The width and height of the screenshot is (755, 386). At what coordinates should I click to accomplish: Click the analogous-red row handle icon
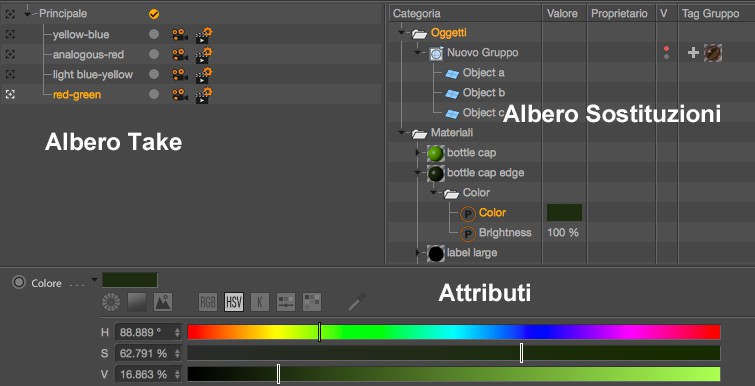(x=10, y=54)
